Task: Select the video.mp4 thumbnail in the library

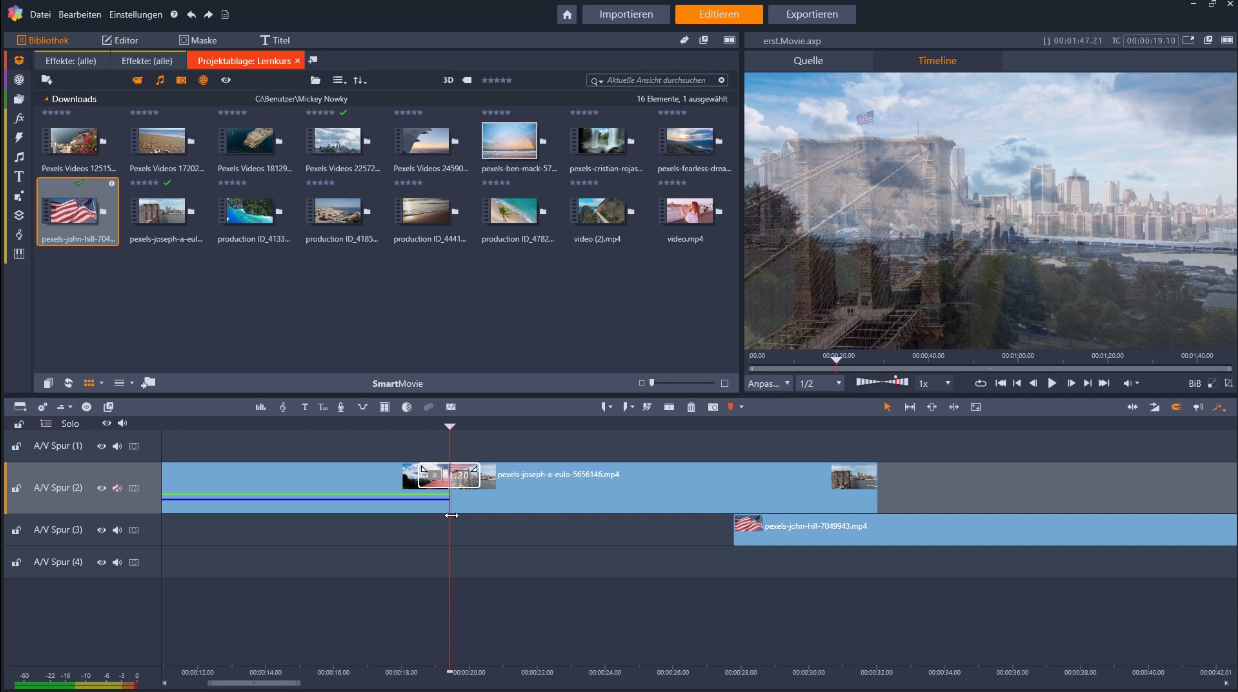Action: click(x=692, y=210)
